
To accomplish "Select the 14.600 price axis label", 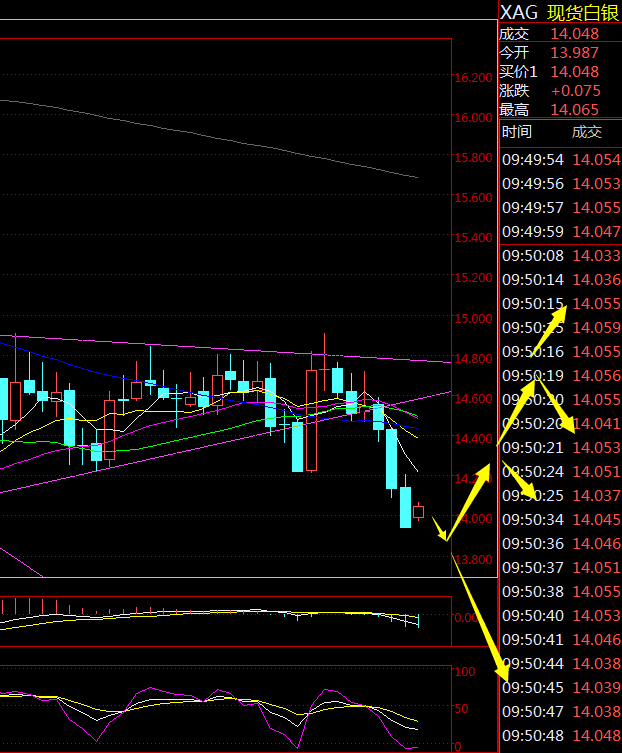I will [473, 399].
